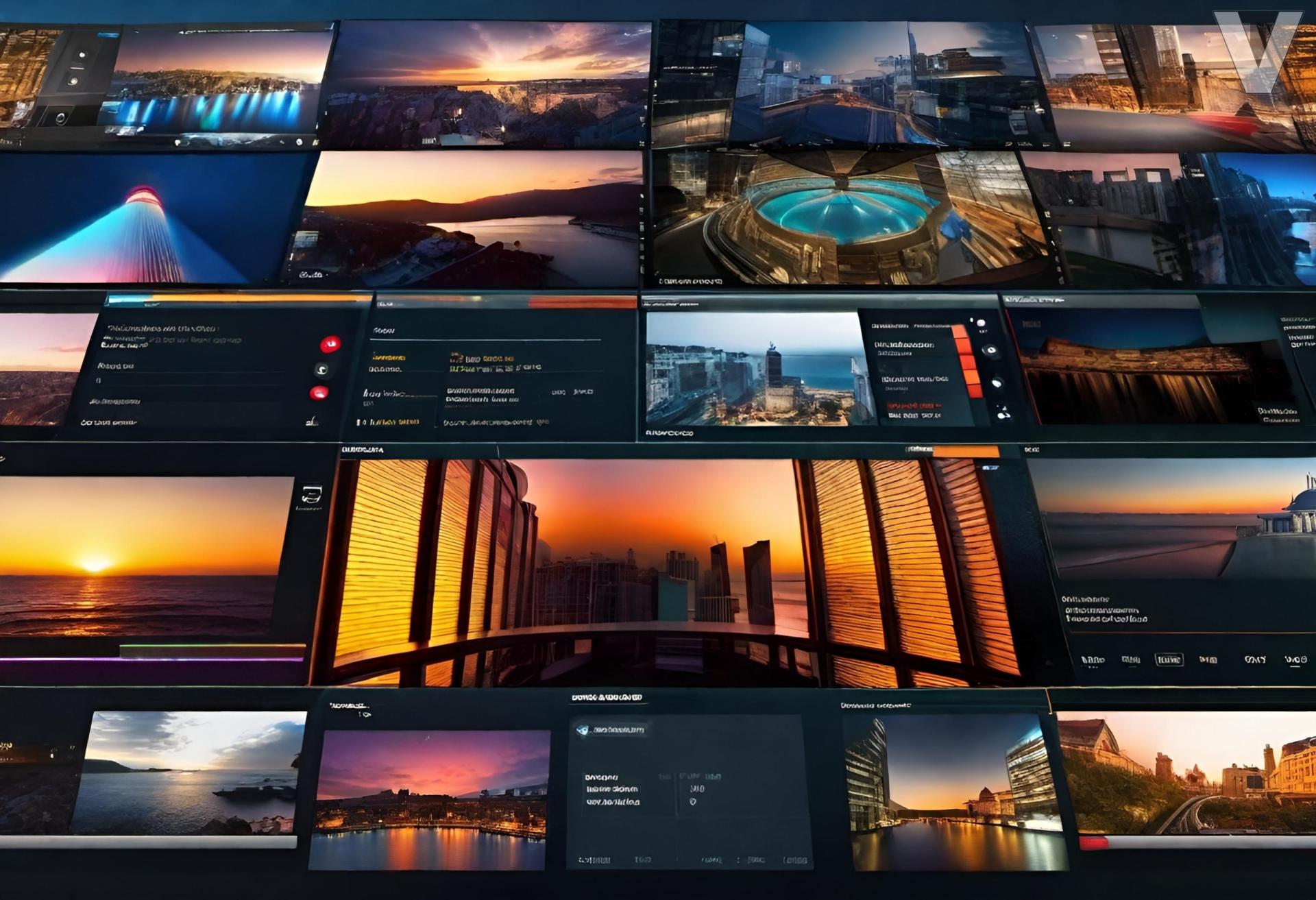
Task: Select the rightmost tab under the domed building image
Action: coord(1295,659)
